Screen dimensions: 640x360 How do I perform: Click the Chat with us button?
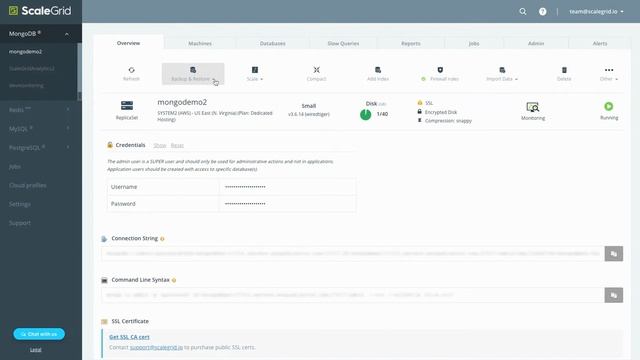tap(39, 334)
